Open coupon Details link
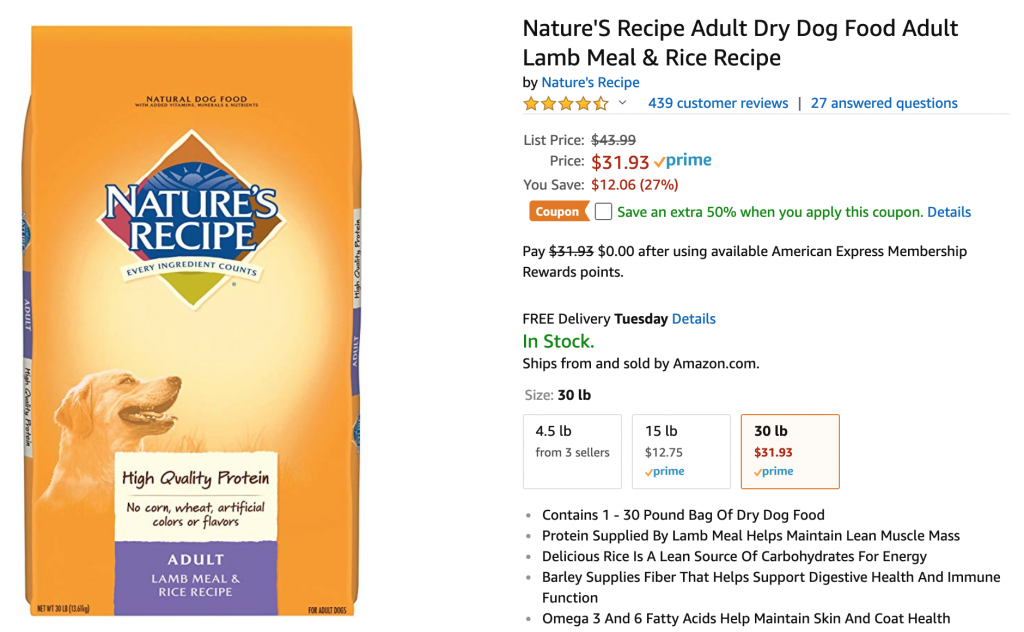Image resolution: width=1024 pixels, height=632 pixels. 949,212
